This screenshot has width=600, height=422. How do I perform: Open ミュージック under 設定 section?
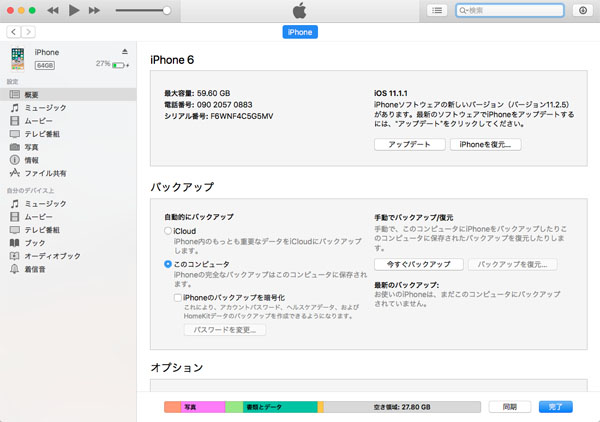(68, 108)
